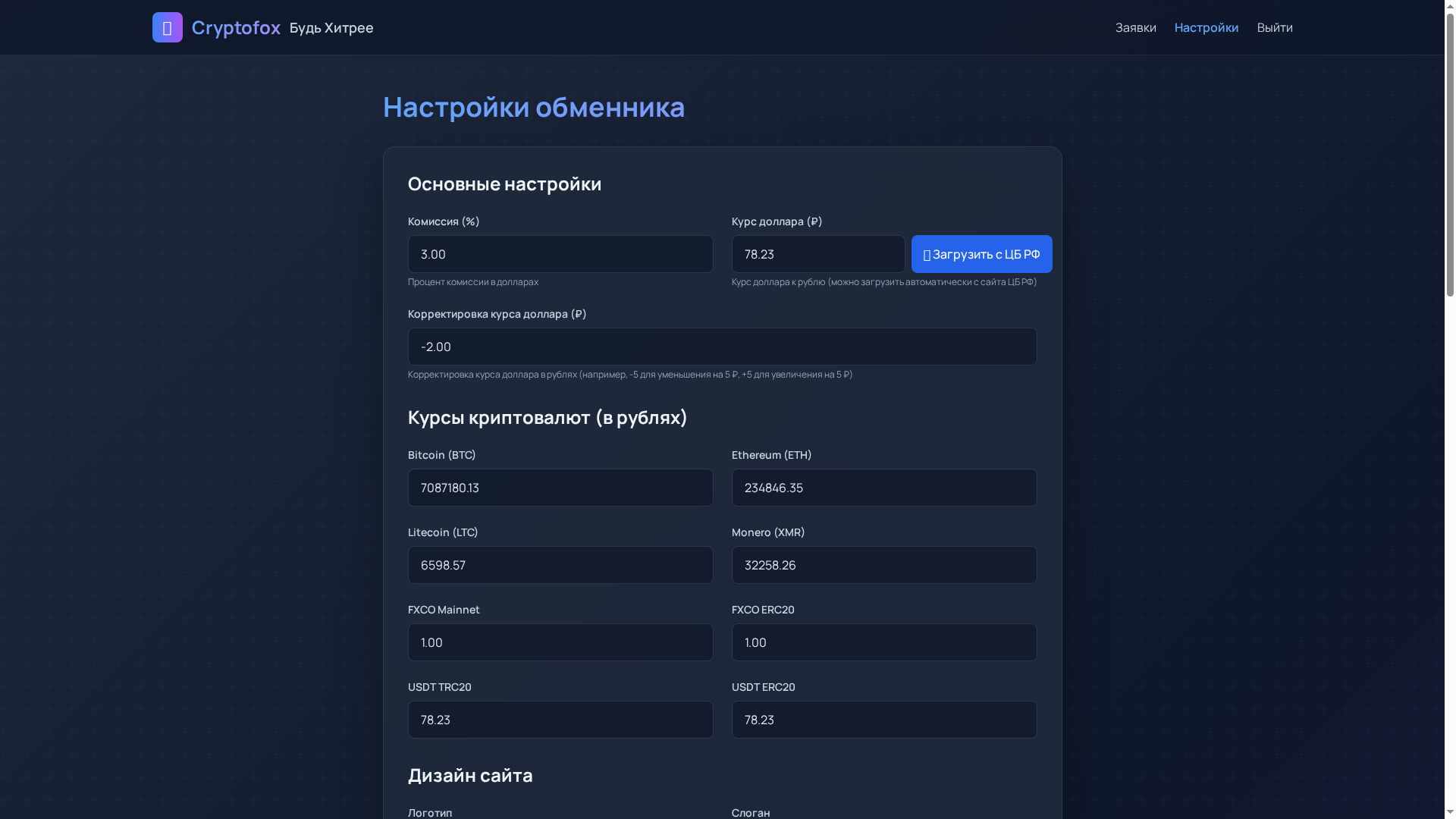Select the USDT TRC20 rate field
Image resolution: width=1456 pixels, height=819 pixels.
tap(560, 720)
